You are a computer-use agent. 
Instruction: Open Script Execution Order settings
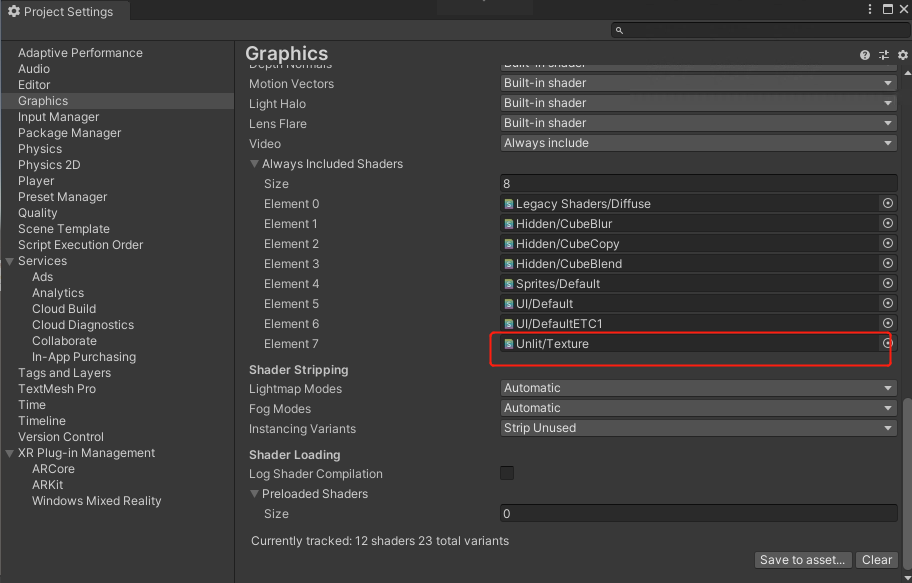[80, 245]
